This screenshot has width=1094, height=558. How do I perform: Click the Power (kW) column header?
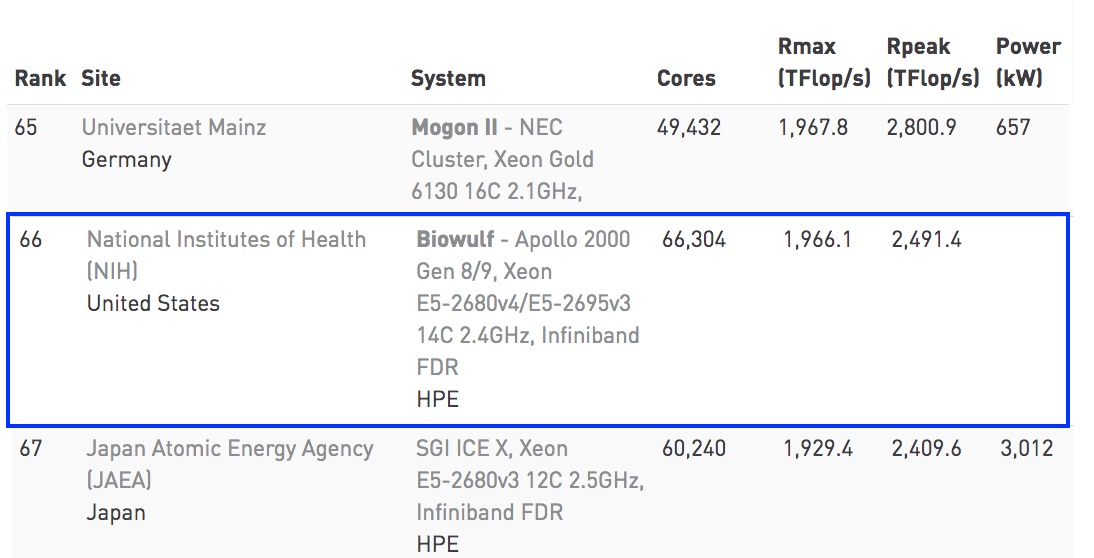tap(1028, 62)
